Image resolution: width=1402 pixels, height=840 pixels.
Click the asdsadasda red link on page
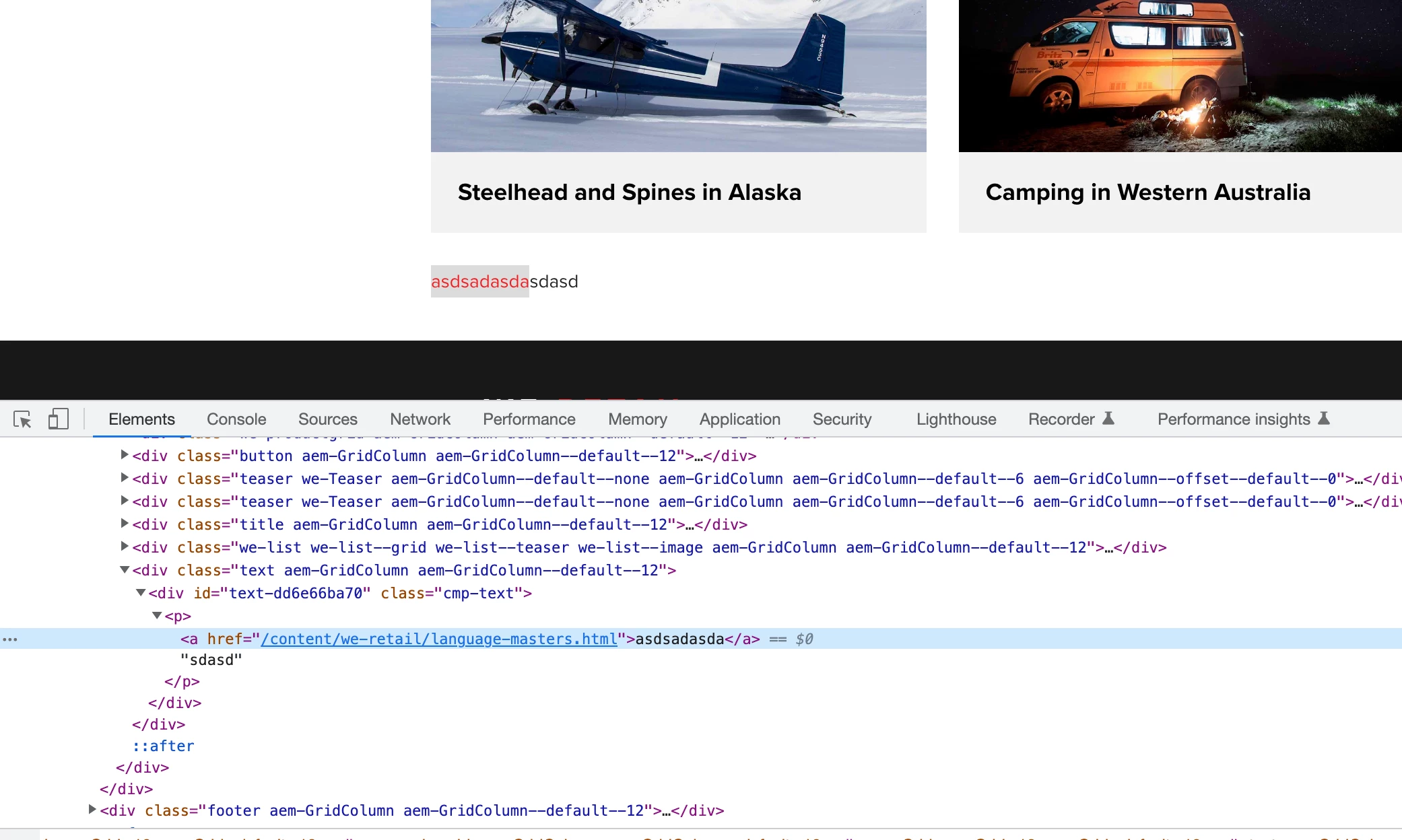pos(479,281)
